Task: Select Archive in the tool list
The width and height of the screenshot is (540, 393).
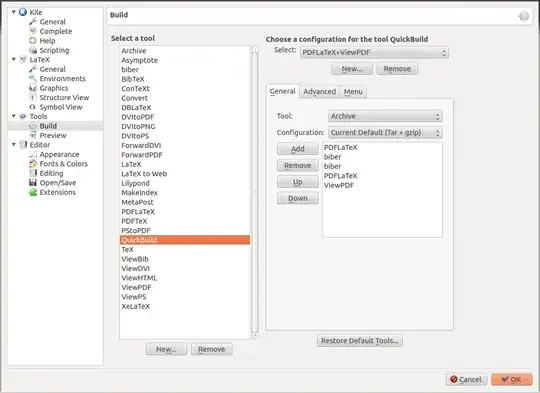Action: [185, 51]
